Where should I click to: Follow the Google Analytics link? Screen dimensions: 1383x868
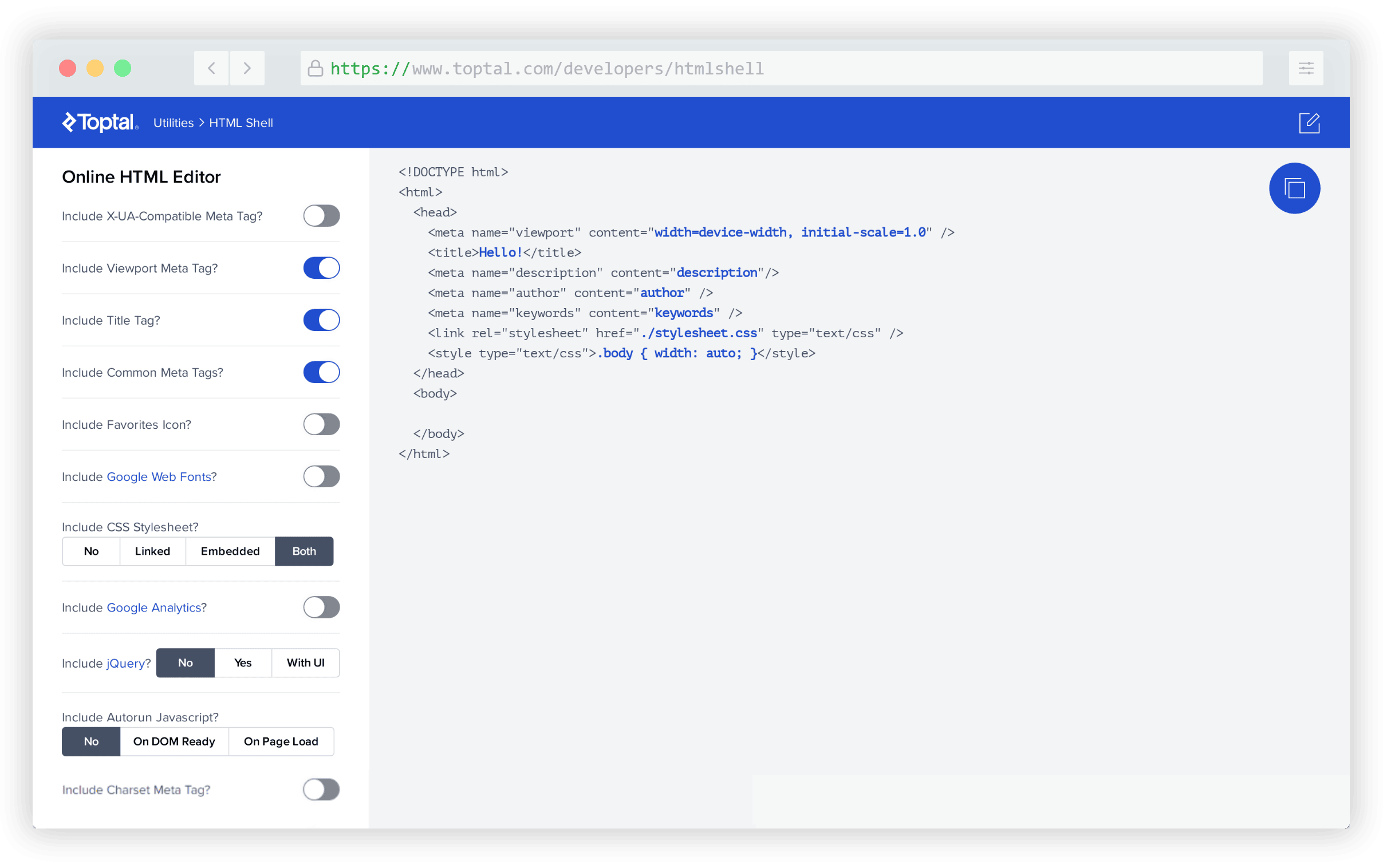point(154,608)
